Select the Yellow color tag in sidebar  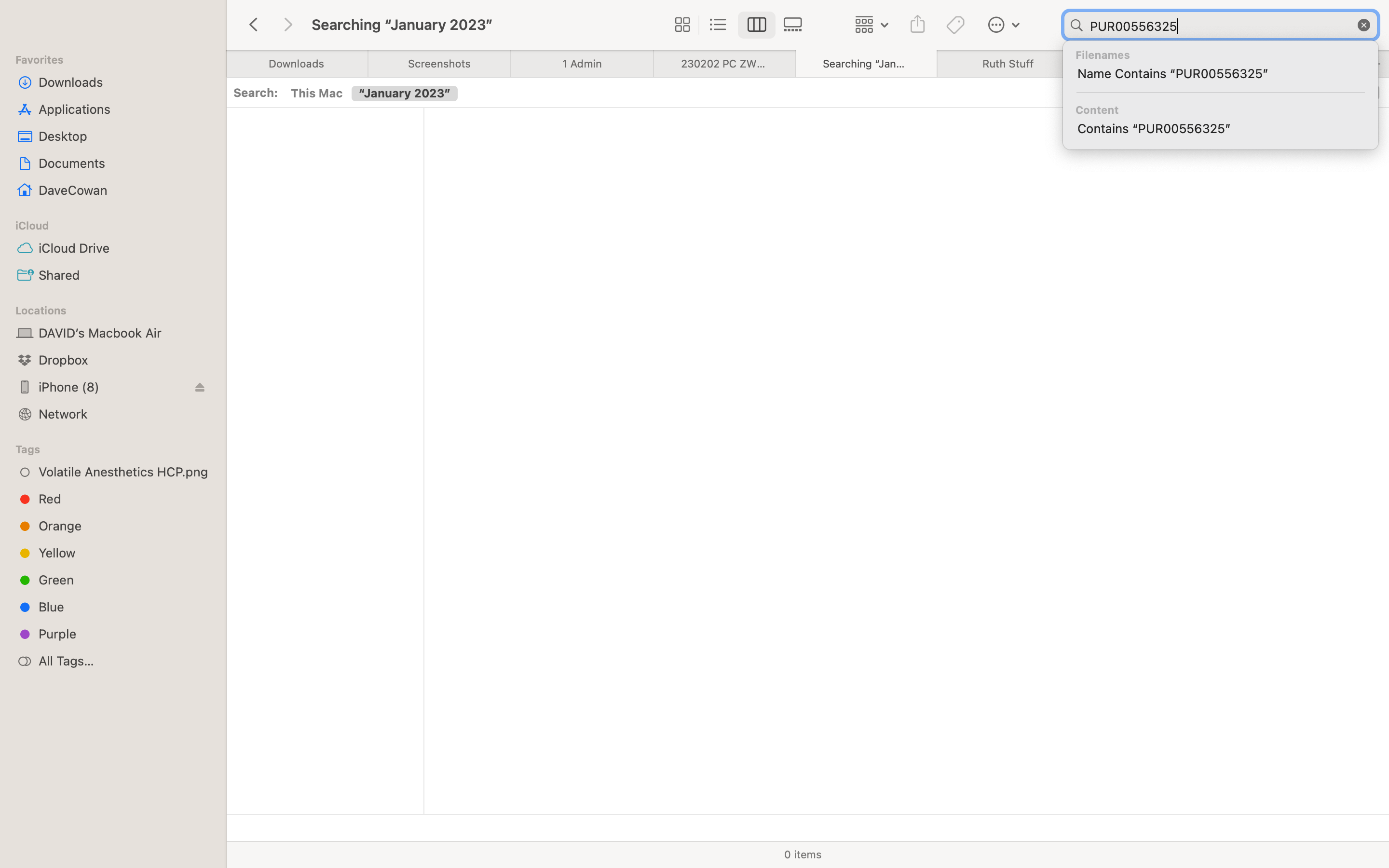(57, 553)
